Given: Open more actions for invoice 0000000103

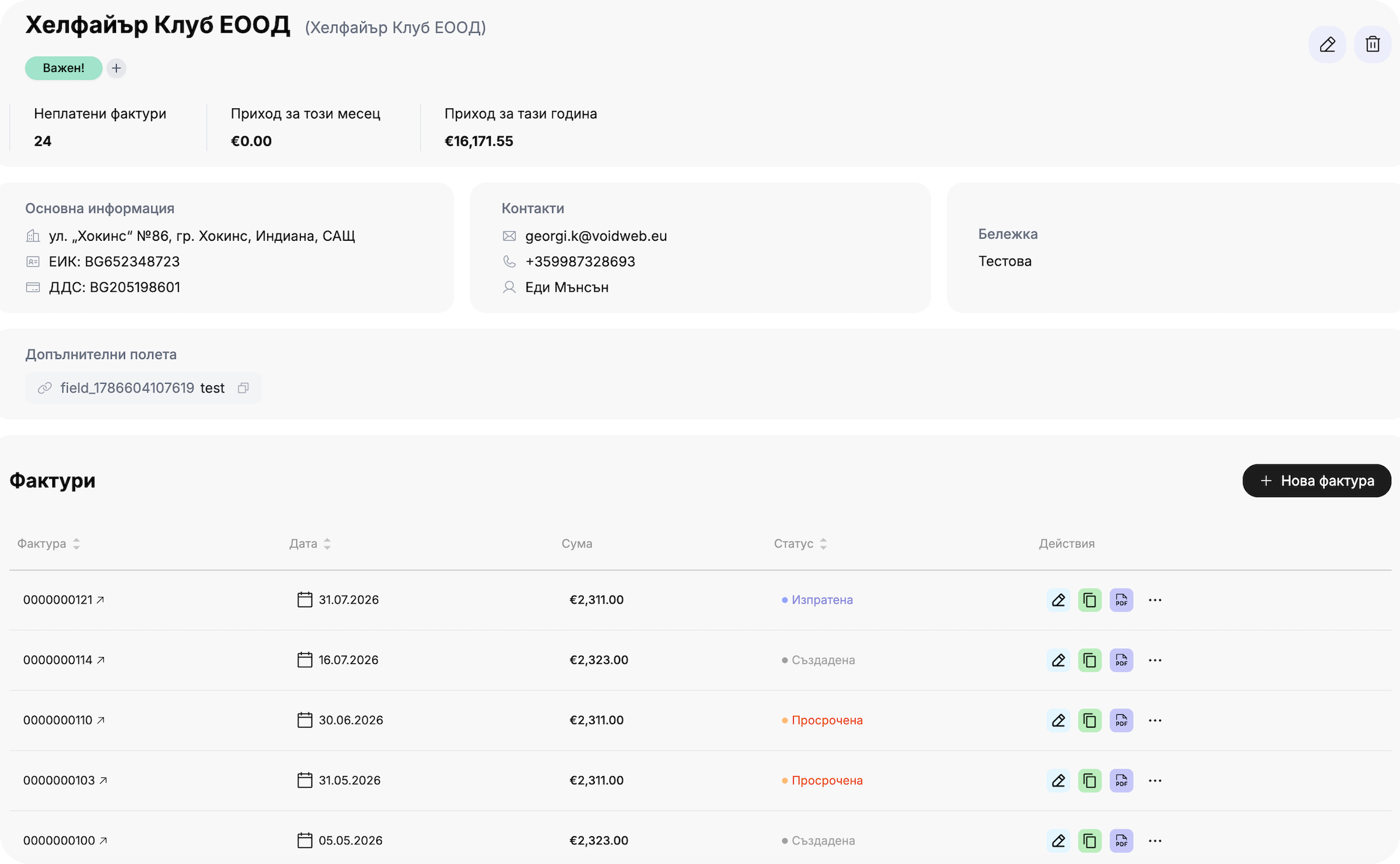Looking at the screenshot, I should point(1155,781).
